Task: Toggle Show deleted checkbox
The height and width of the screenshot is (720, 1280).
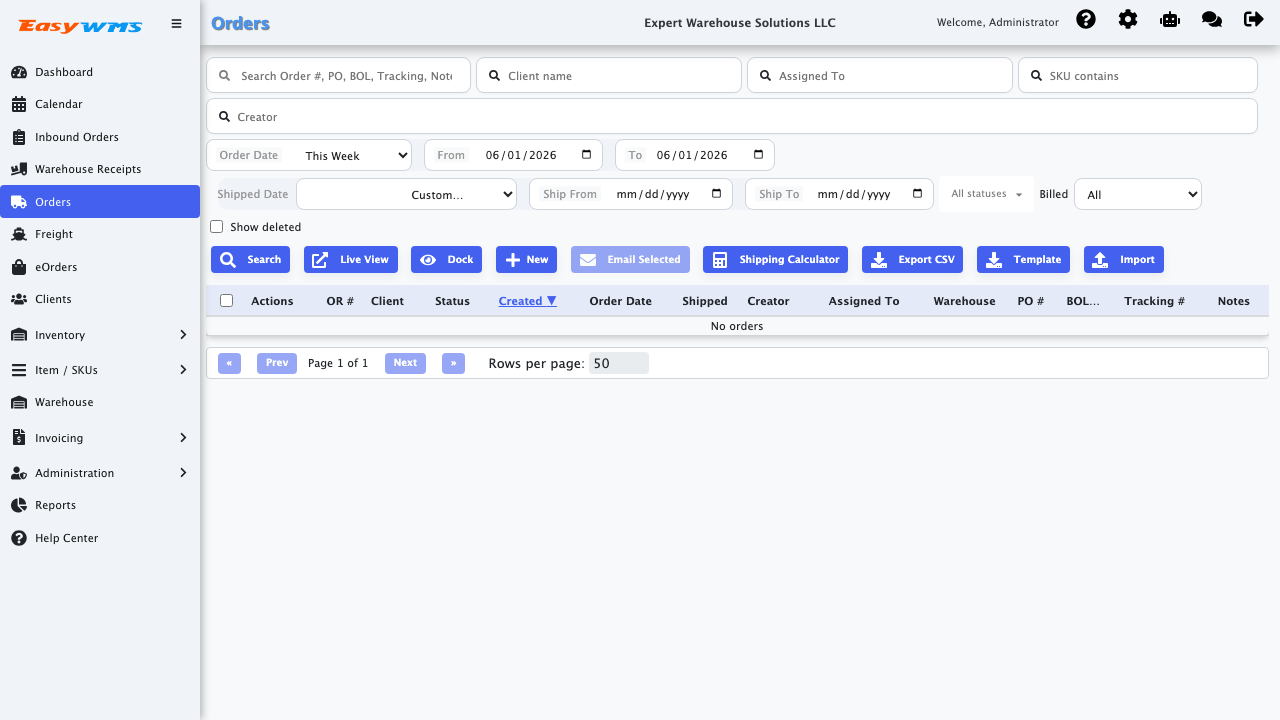Action: click(x=216, y=227)
